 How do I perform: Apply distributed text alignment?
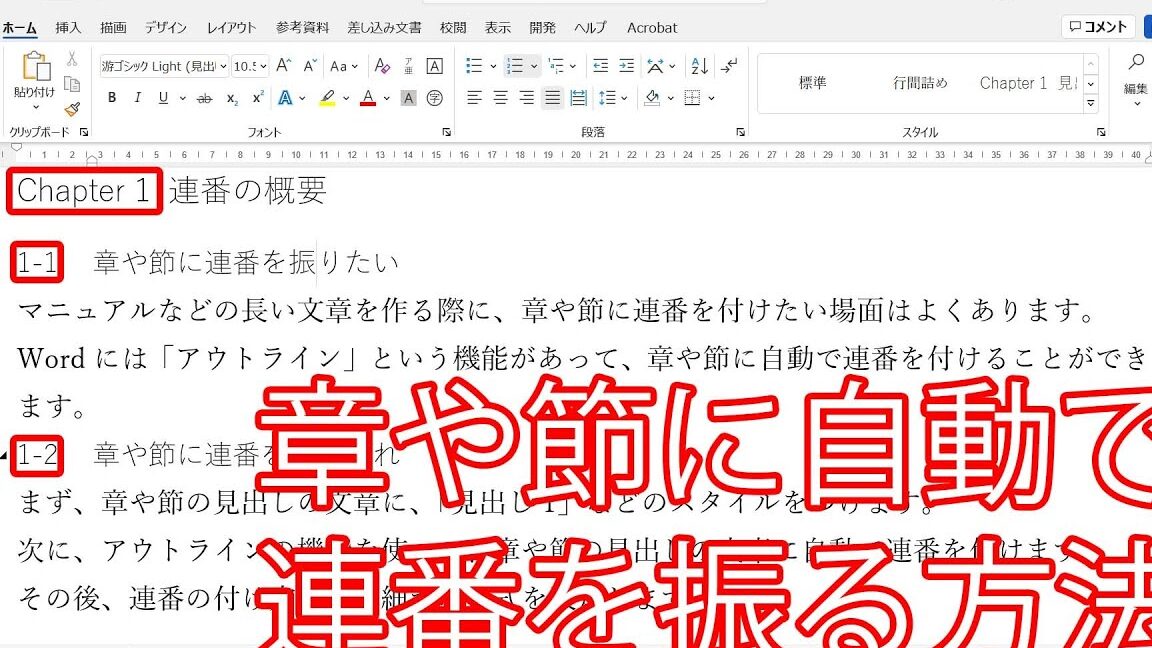579,98
